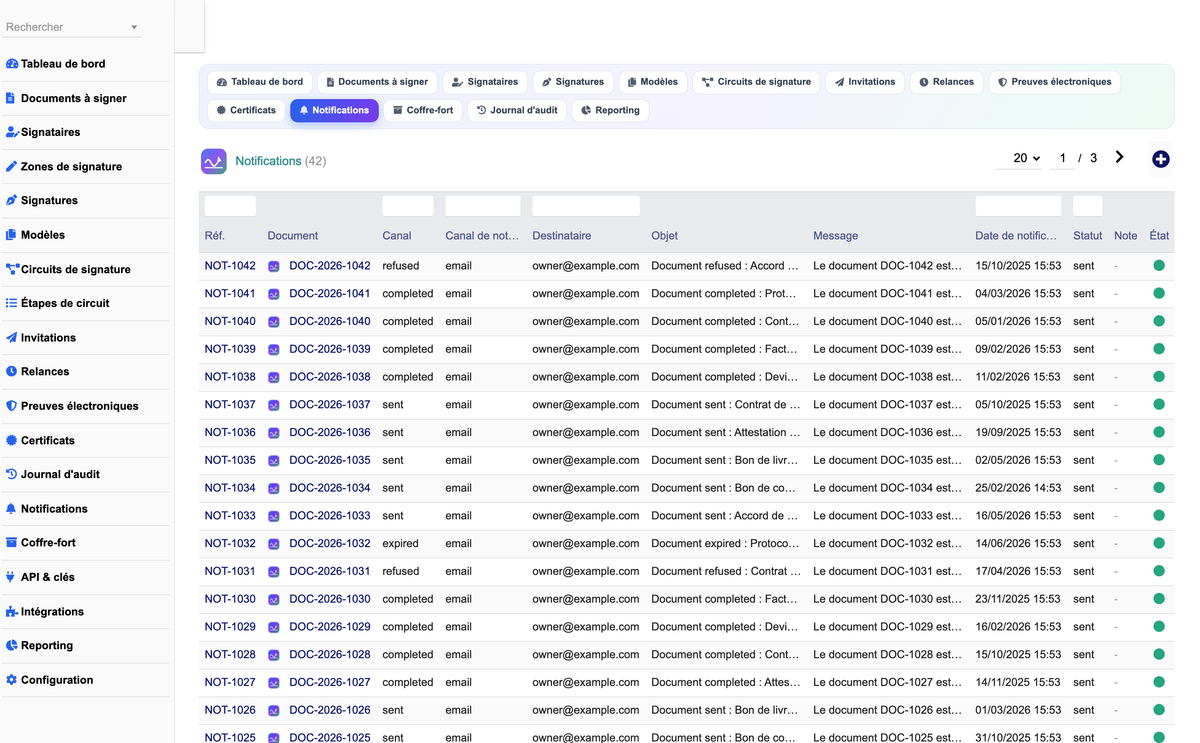Open document DOC-2026-1028

pos(330,654)
